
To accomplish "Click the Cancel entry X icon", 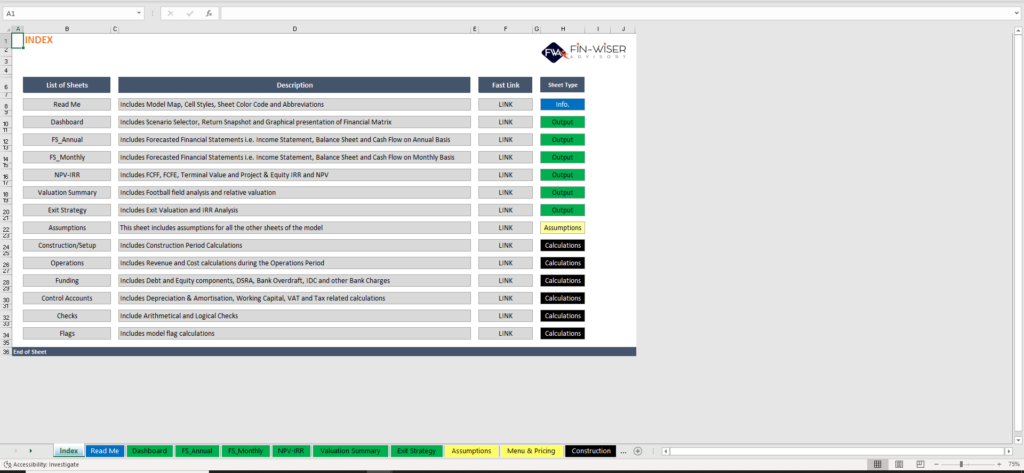I will click(x=171, y=13).
